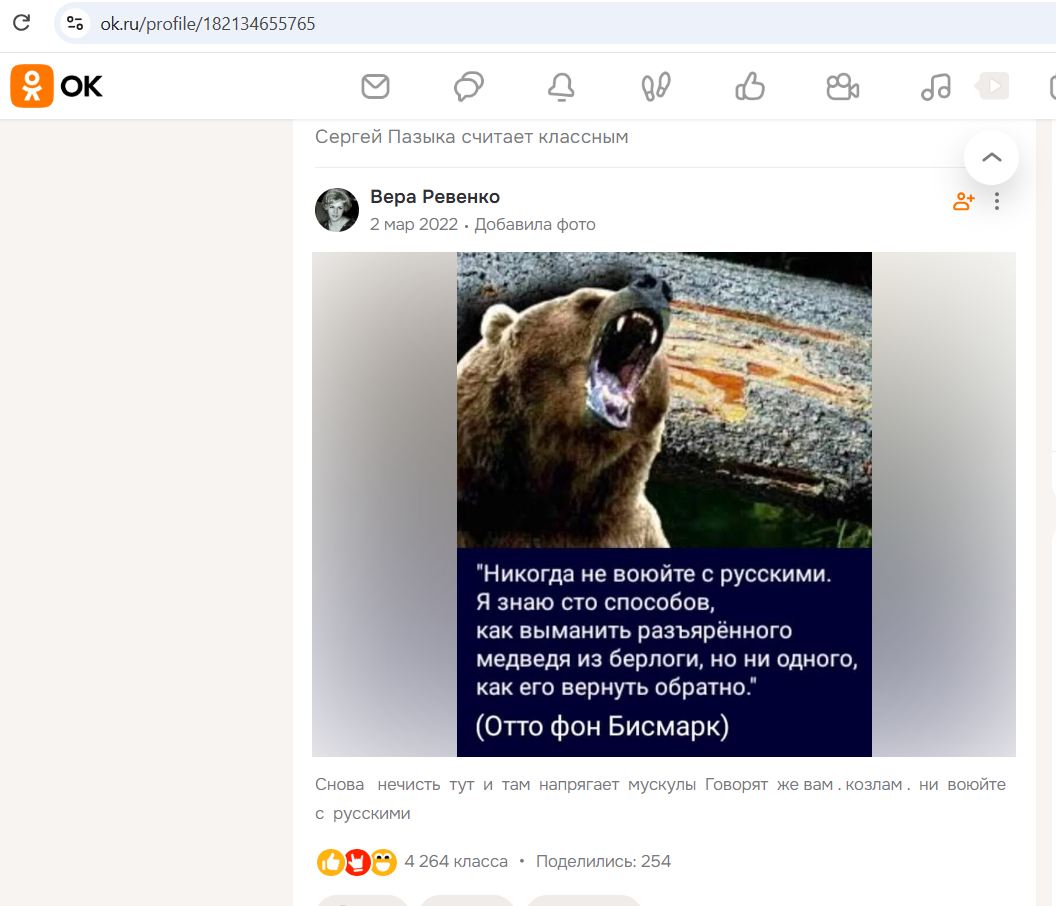The width and height of the screenshot is (1056, 906).
Task: Open Video camera icon
Action: point(843,87)
